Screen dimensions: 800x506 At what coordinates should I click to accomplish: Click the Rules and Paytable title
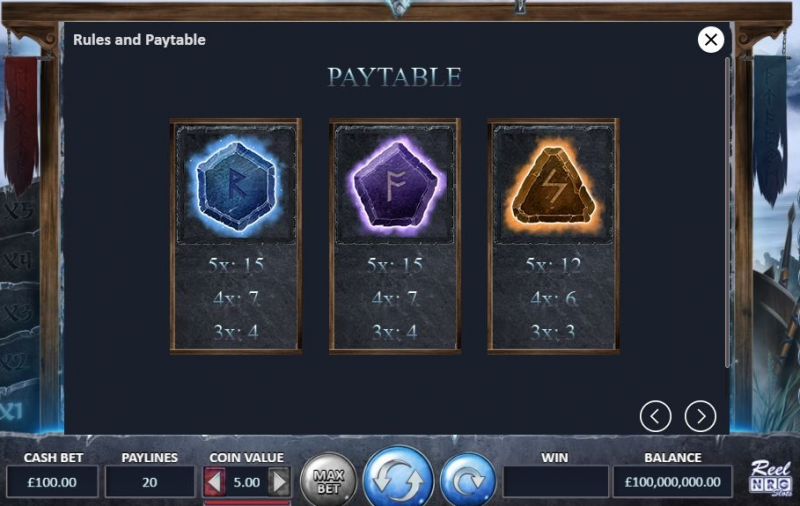[x=139, y=40]
